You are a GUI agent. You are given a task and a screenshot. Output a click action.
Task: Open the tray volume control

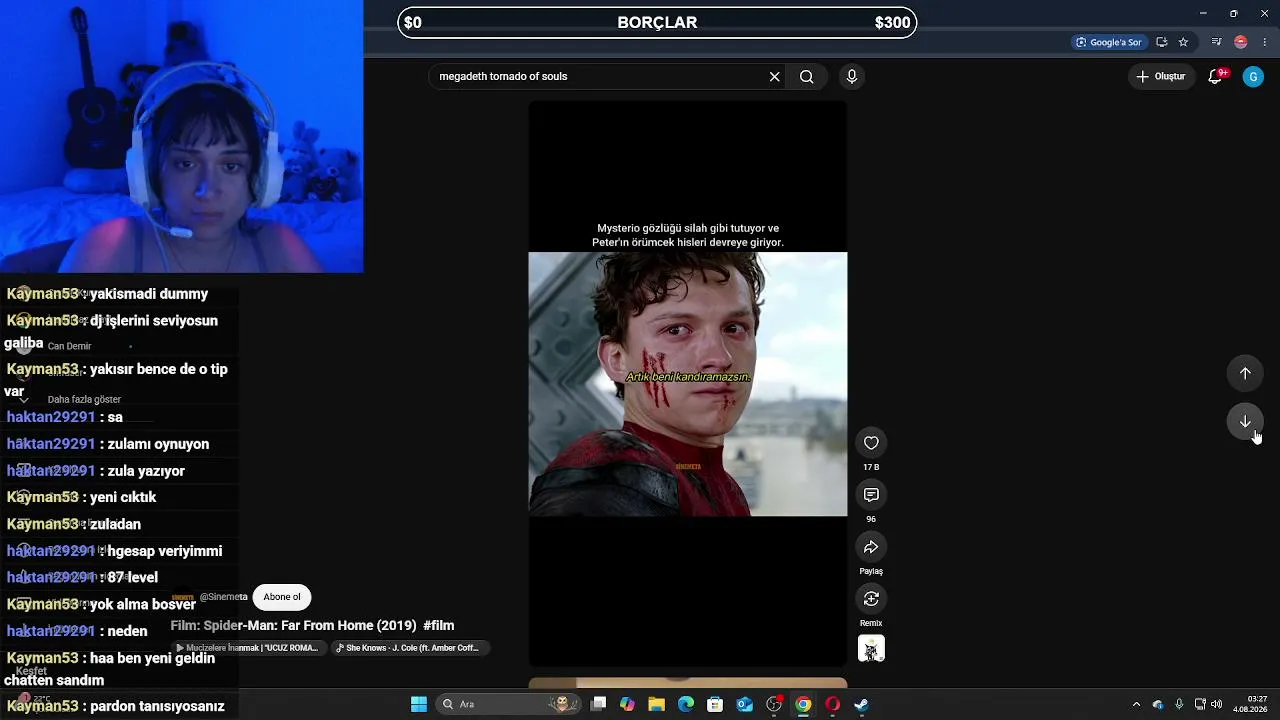(1217, 704)
